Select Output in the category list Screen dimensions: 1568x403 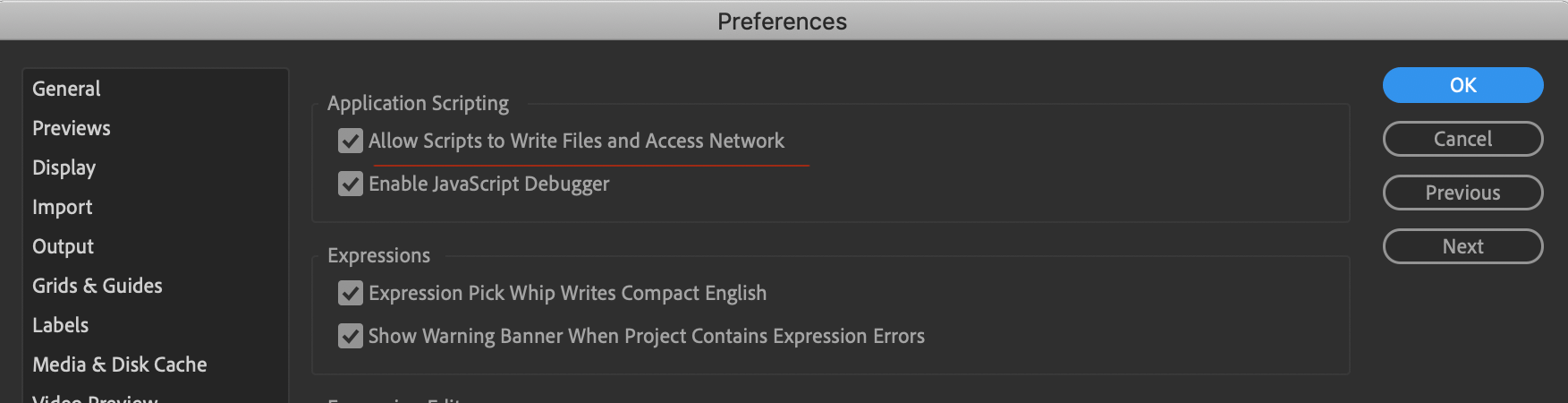pos(63,246)
